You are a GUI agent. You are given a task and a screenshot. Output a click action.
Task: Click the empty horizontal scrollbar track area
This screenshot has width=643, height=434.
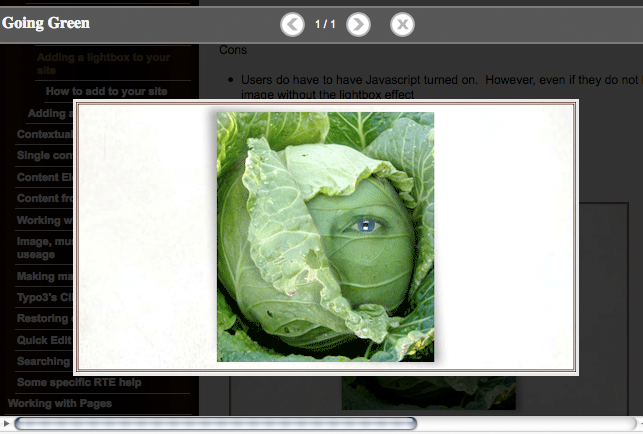point(520,424)
